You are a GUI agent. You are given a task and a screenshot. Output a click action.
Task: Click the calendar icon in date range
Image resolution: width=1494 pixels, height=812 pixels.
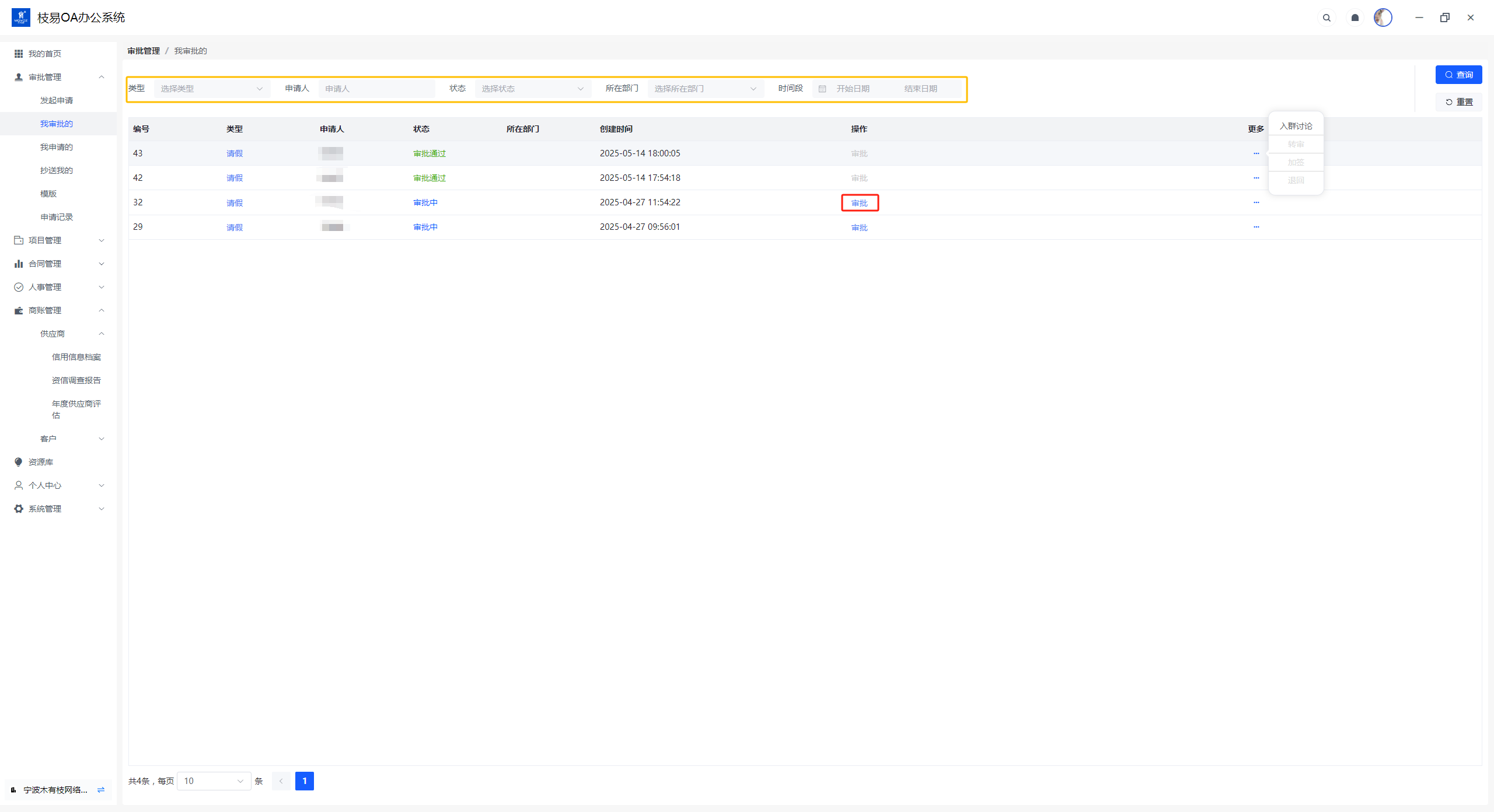point(822,89)
